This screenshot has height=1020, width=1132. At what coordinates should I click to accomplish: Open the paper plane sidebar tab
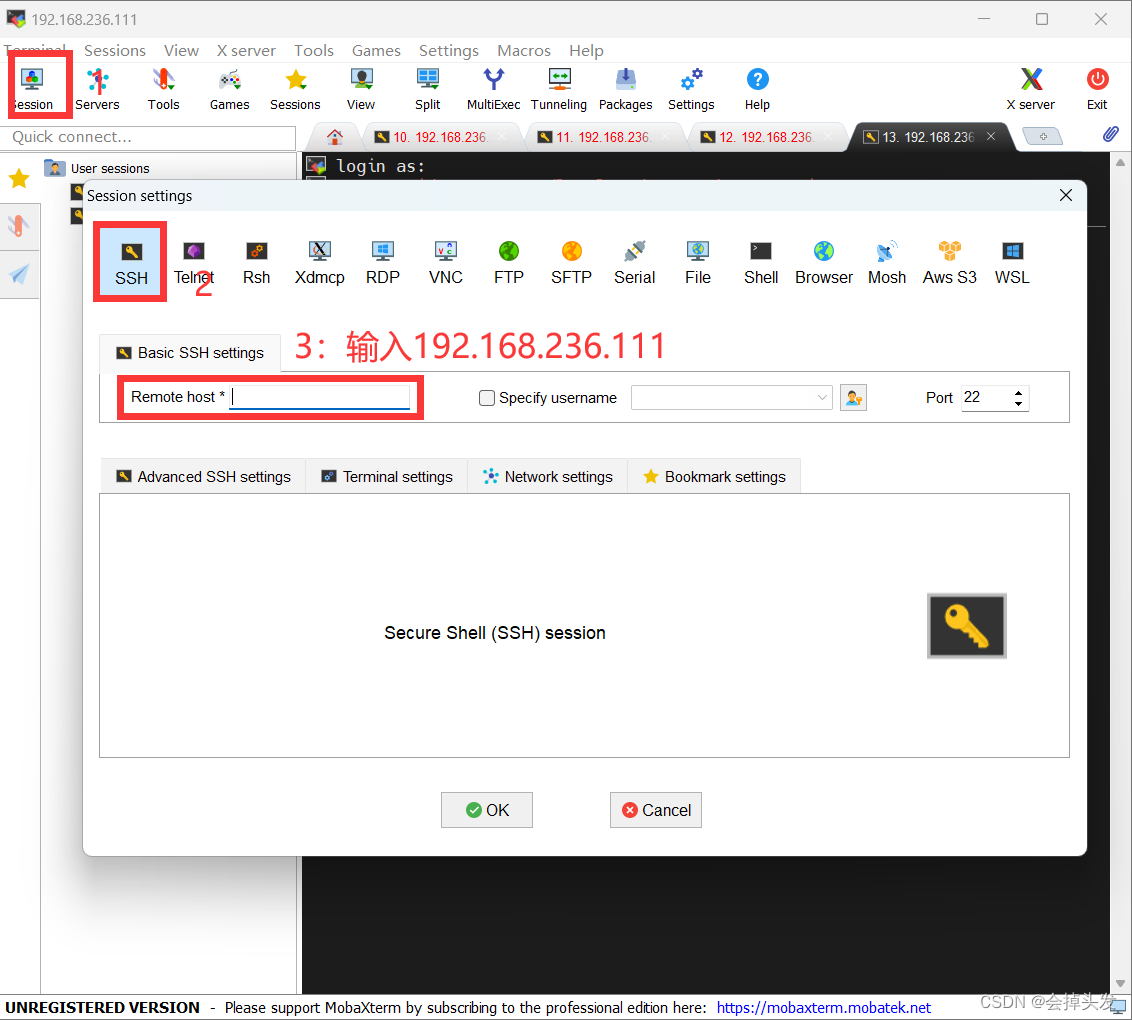[19, 274]
